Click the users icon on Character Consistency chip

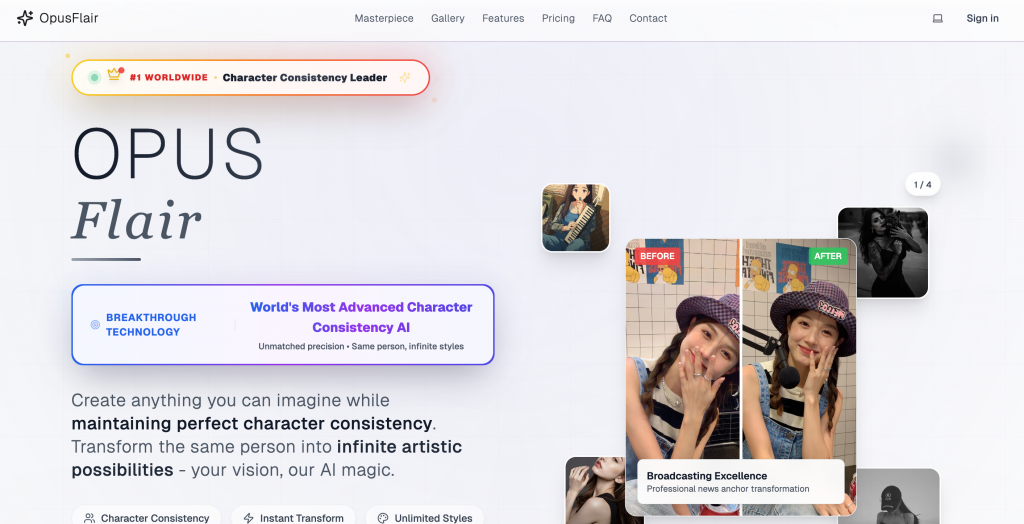click(89, 518)
